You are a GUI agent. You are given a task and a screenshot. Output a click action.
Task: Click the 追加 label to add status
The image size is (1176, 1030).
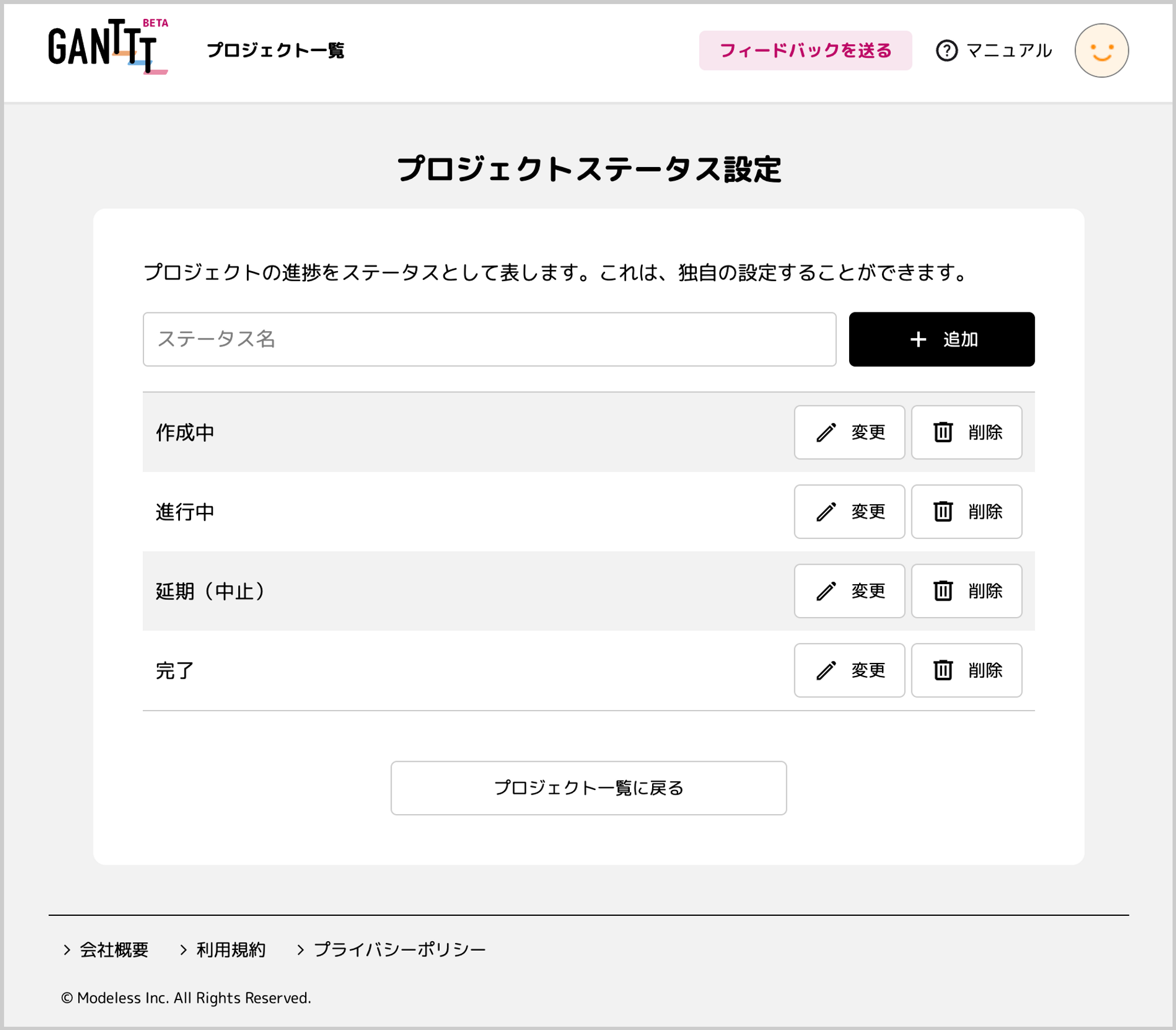click(x=960, y=339)
